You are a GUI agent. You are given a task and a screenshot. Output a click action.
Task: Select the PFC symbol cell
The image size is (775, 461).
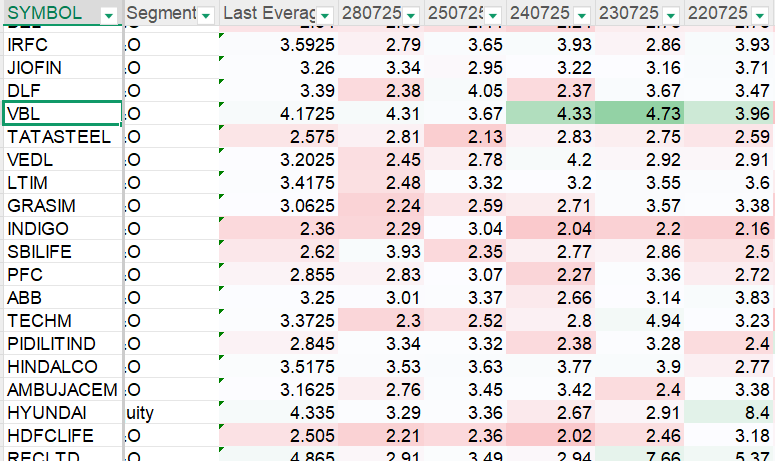[x=62, y=274]
